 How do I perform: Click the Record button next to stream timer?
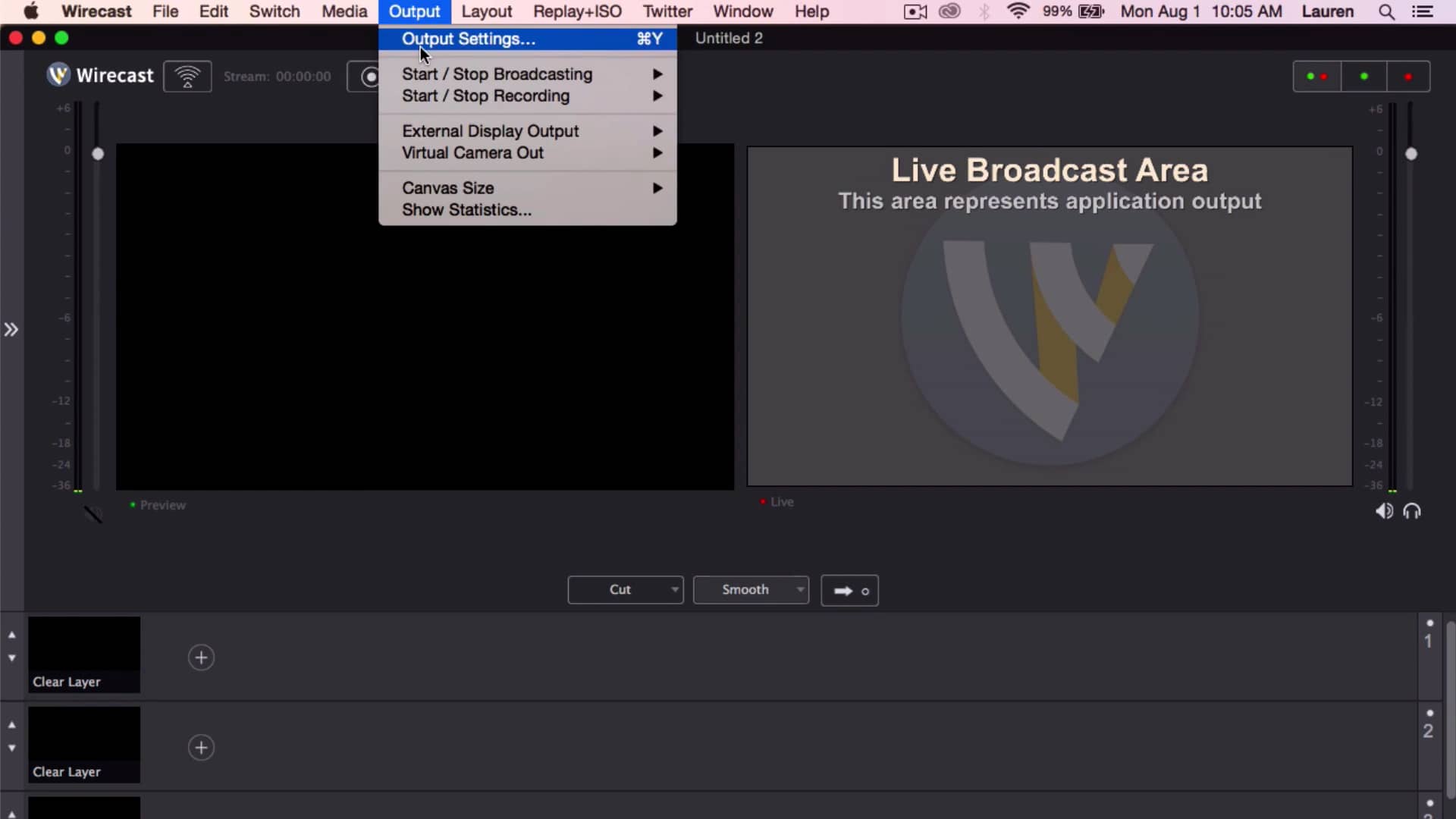371,77
